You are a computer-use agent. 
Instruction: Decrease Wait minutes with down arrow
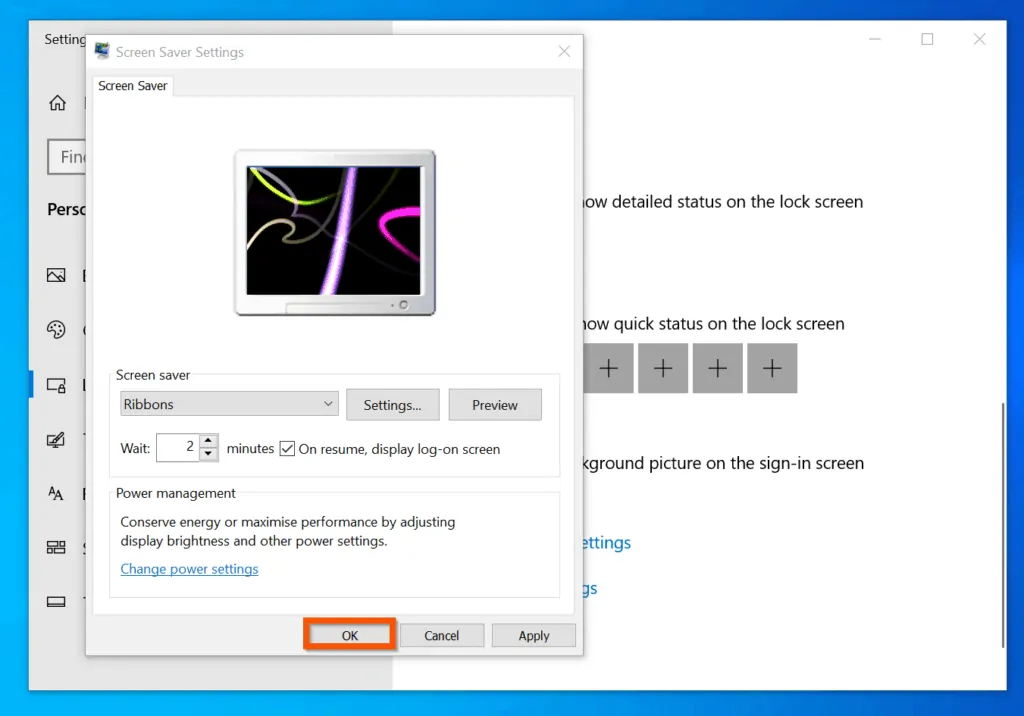click(208, 454)
